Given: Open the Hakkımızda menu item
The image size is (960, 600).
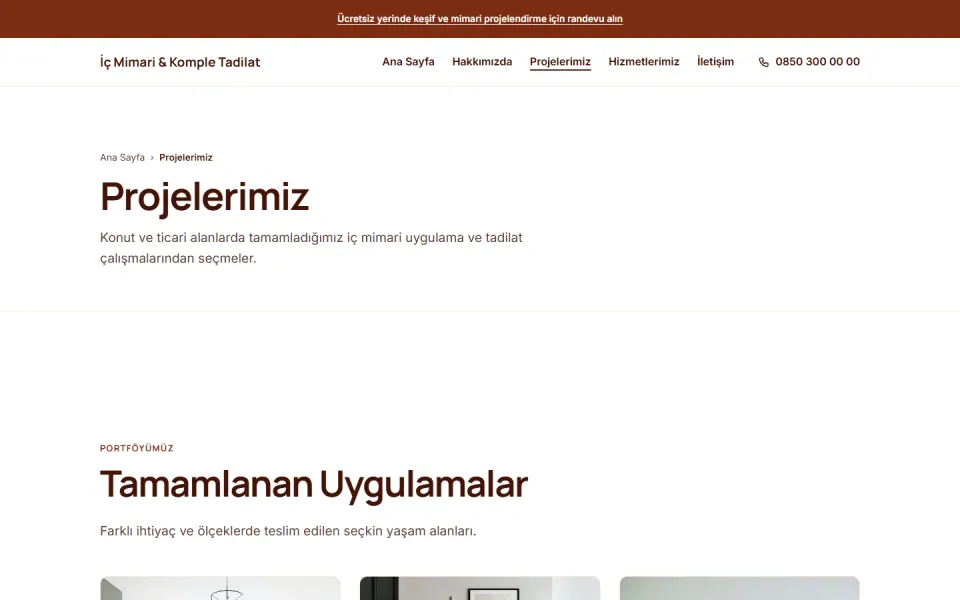Looking at the screenshot, I should [482, 62].
